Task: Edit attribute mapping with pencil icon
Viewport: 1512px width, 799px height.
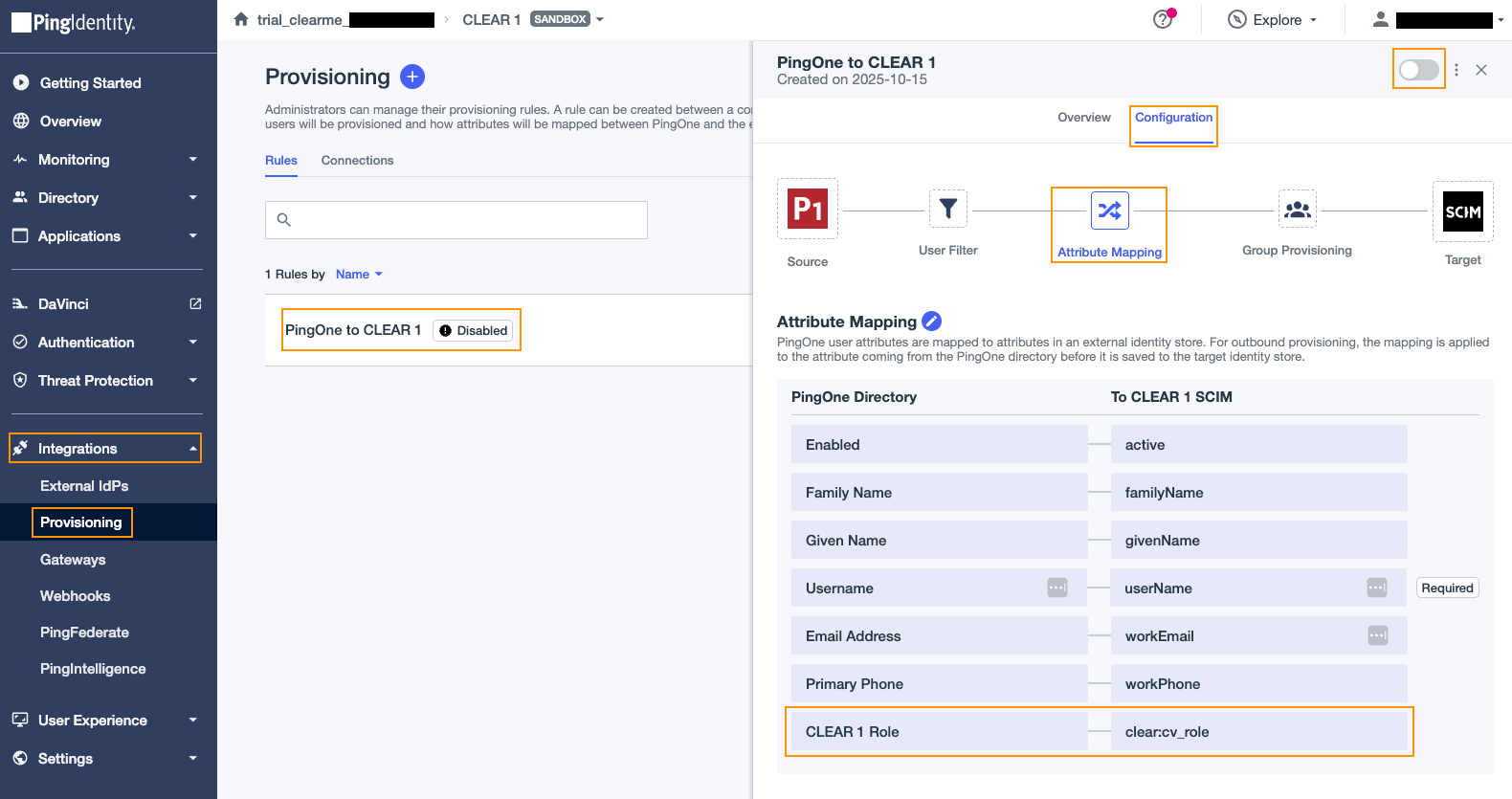Action: [931, 322]
